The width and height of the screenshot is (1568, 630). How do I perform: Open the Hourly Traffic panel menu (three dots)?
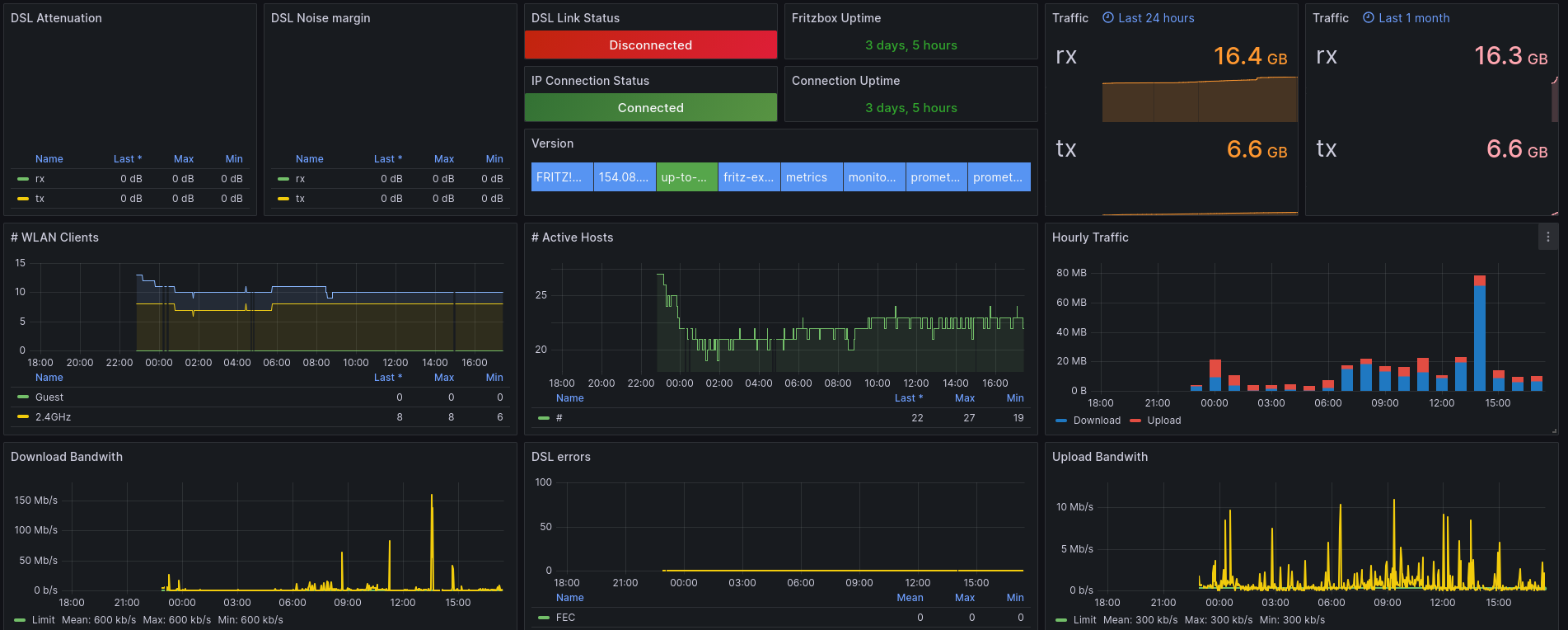pyautogui.click(x=1547, y=237)
